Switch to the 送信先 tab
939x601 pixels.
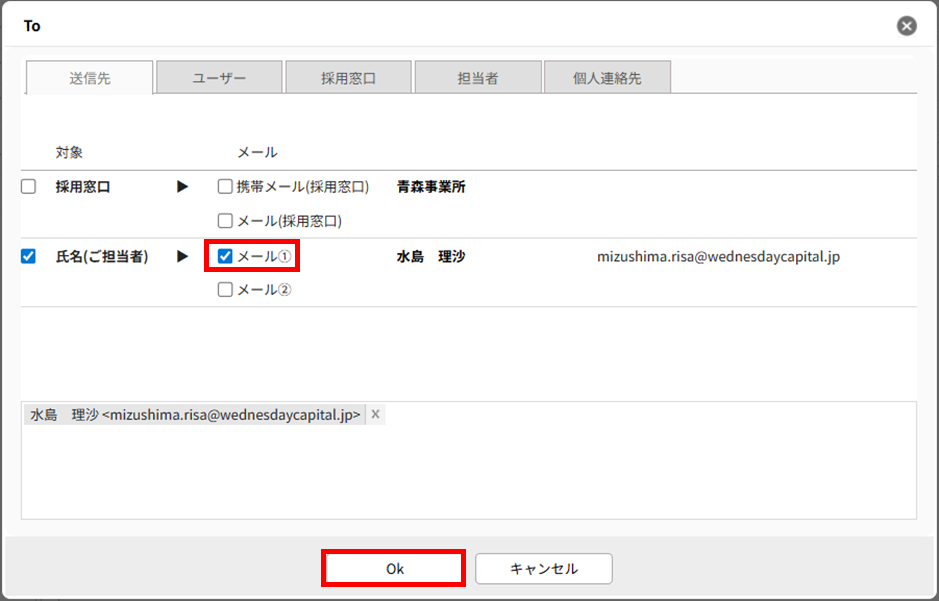89,77
